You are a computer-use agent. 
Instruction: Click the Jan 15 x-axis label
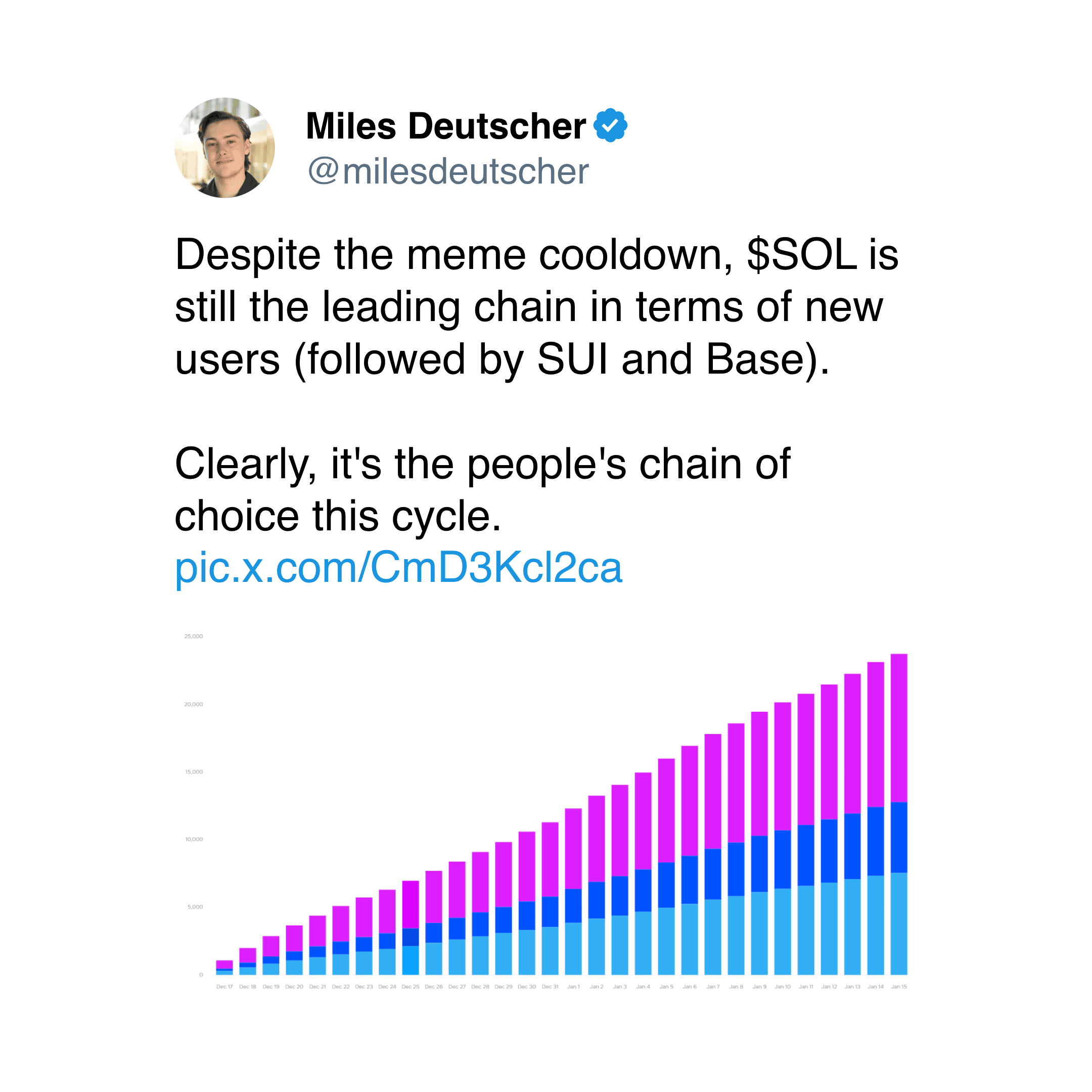(899, 987)
